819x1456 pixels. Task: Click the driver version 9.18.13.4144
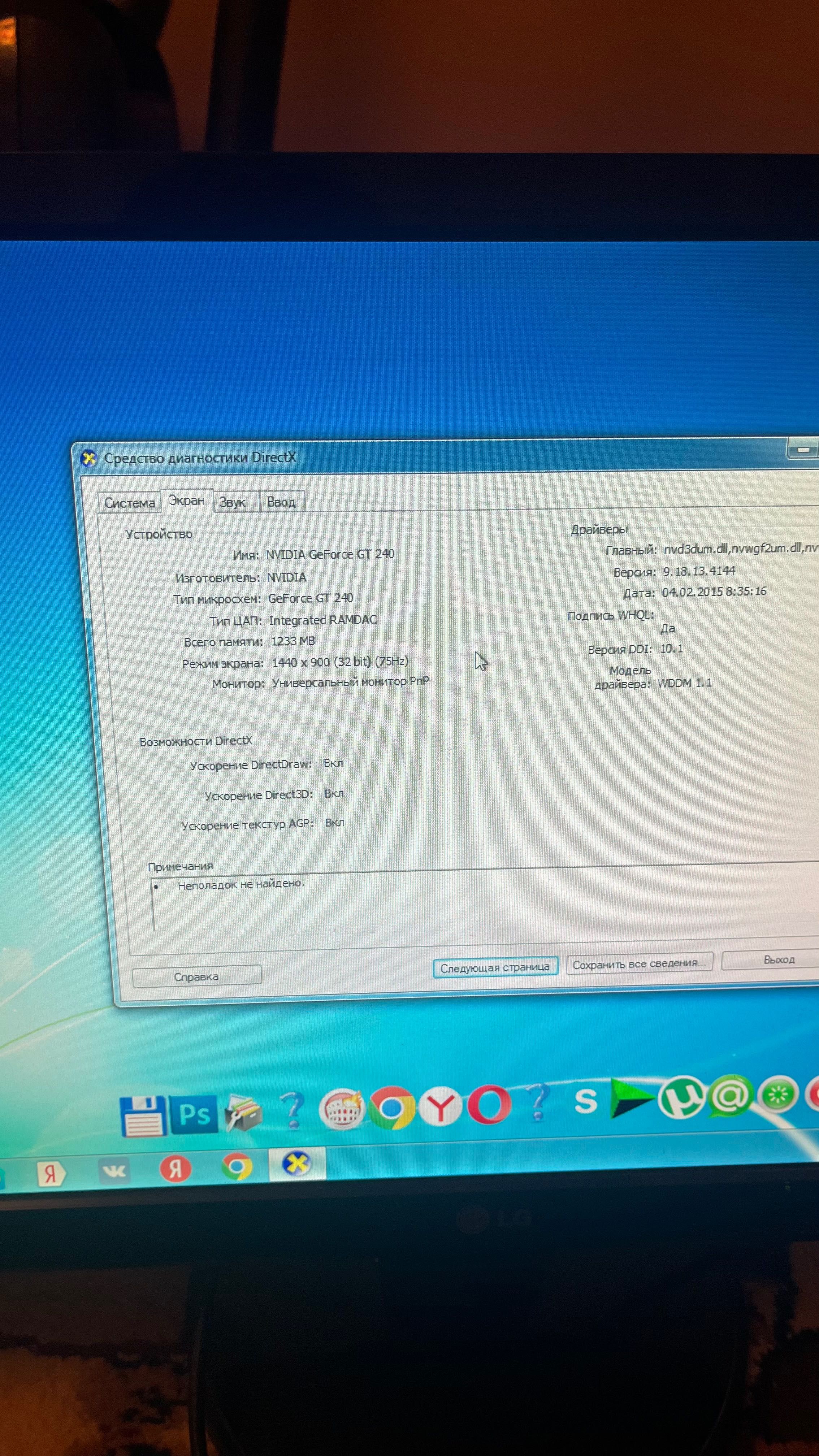[699, 571]
